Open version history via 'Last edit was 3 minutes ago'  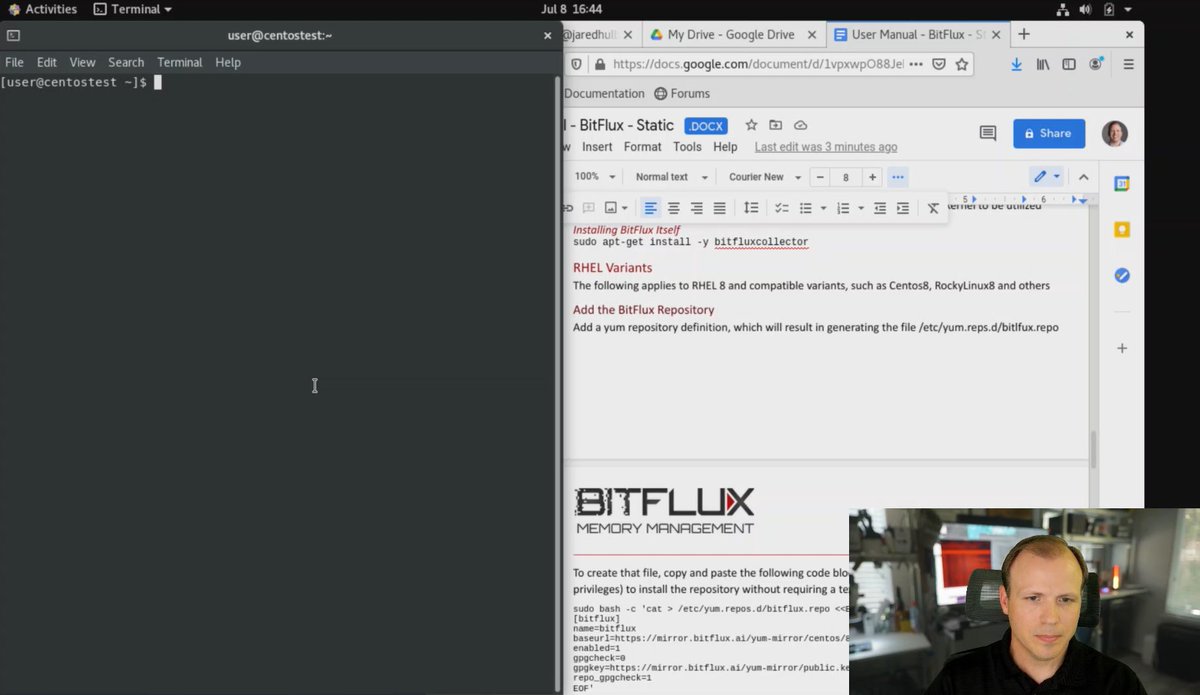[825, 146]
